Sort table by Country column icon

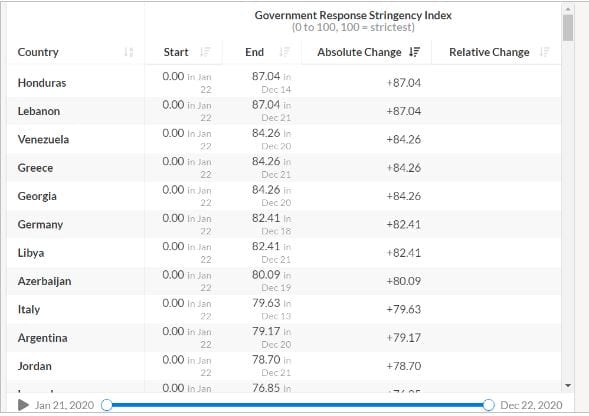[128, 52]
